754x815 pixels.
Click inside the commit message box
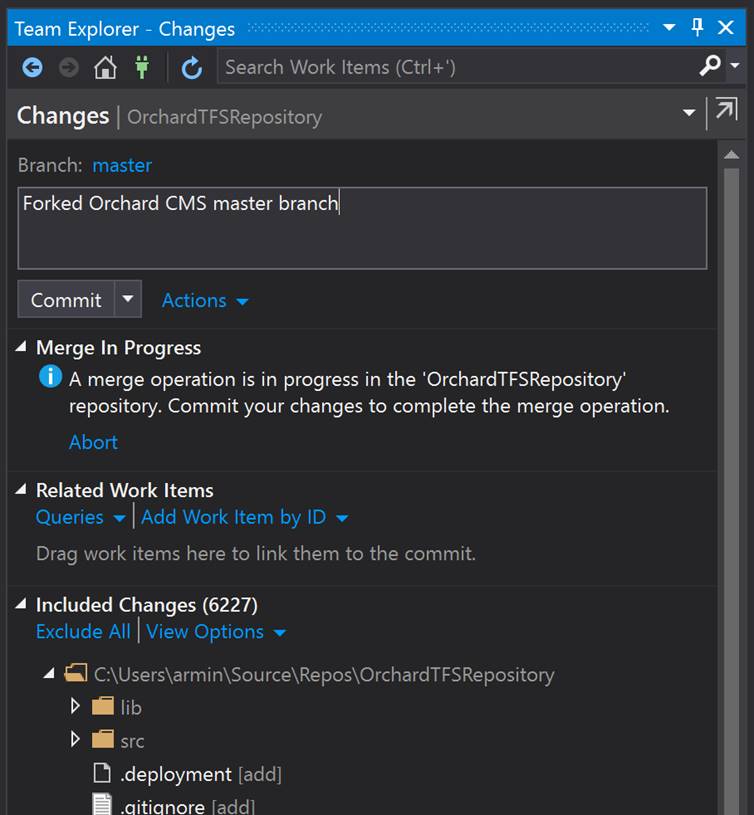pyautogui.click(x=362, y=228)
